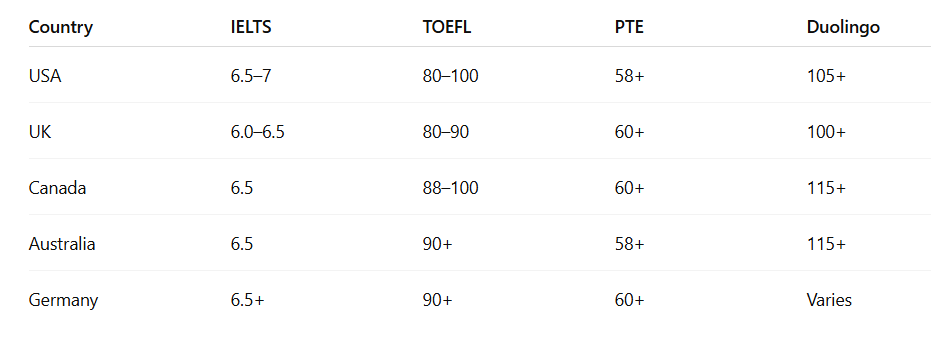Click the TOEFL column header
The image size is (931, 361).
447,27
